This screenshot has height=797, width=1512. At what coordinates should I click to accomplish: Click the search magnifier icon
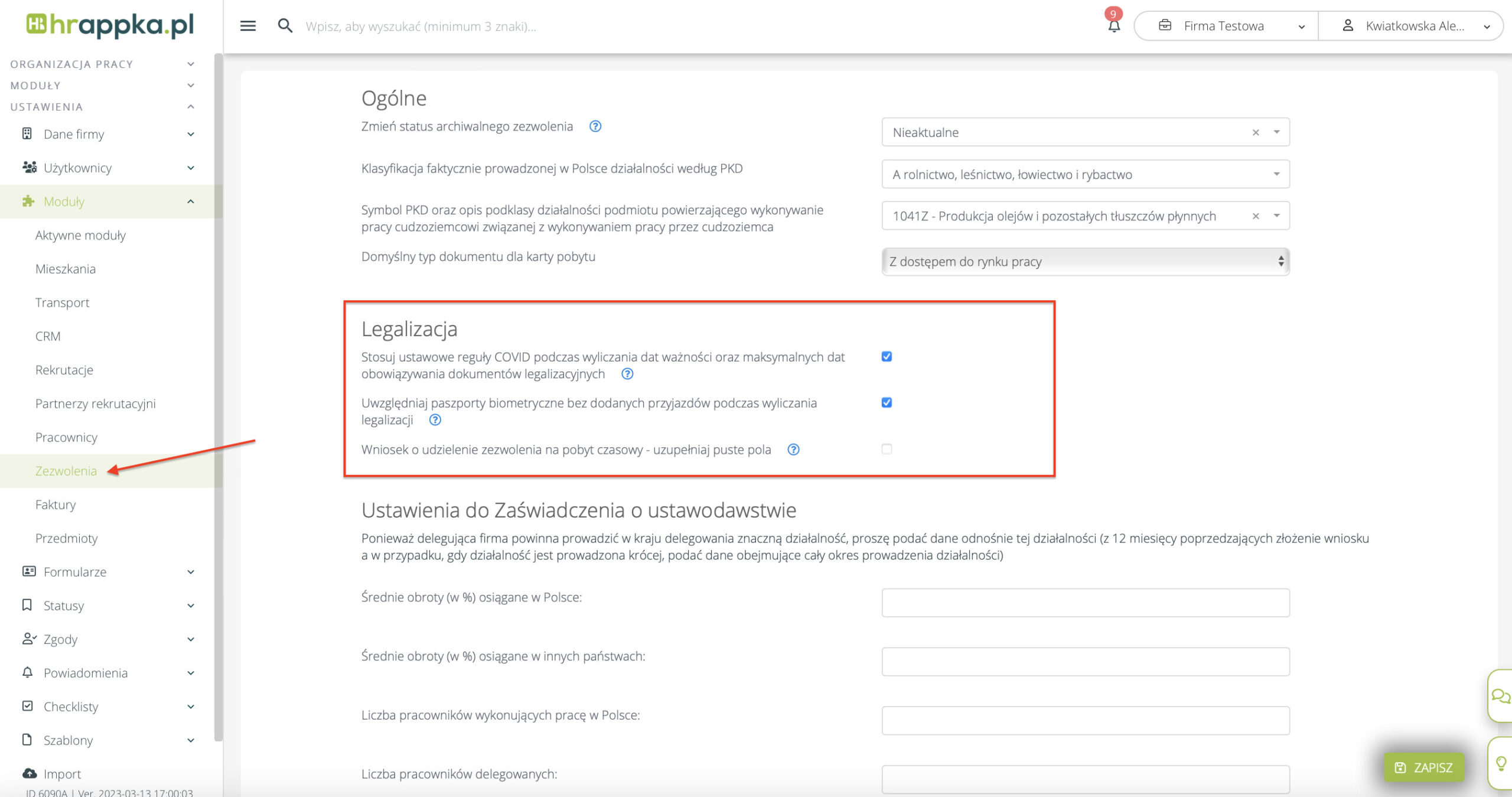(x=285, y=26)
